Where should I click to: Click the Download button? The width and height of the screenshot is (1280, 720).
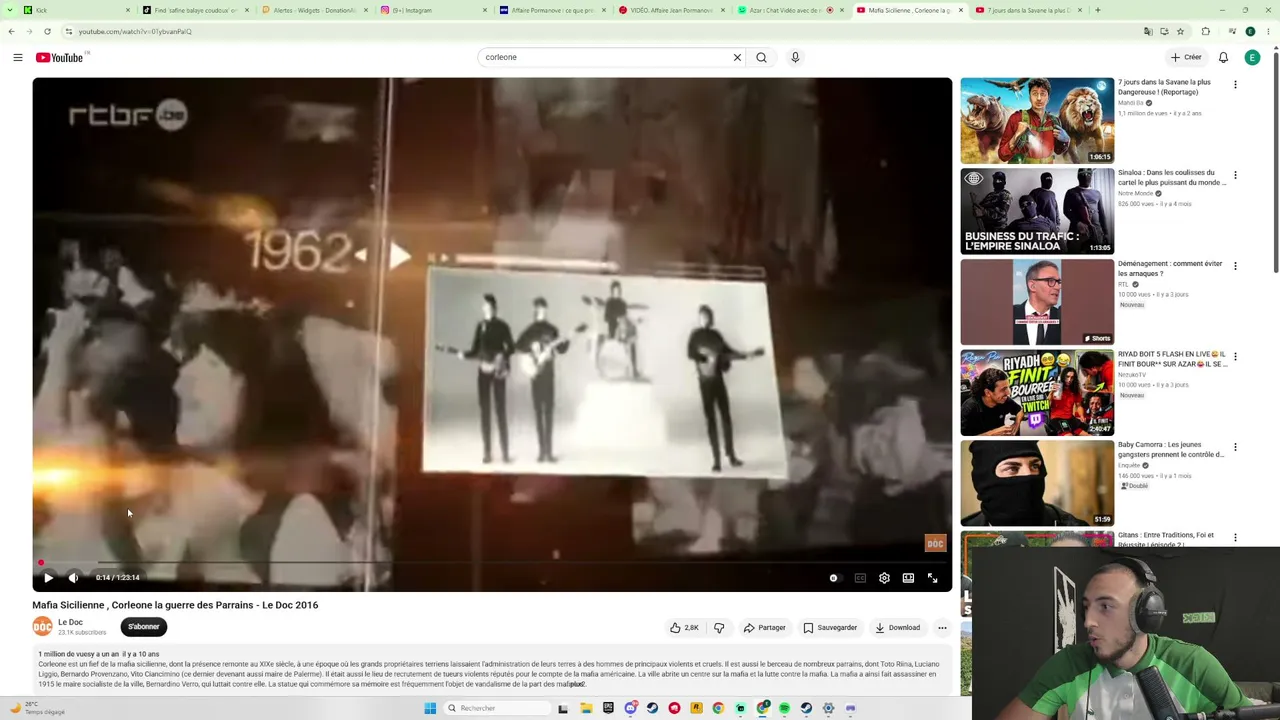coord(897,628)
